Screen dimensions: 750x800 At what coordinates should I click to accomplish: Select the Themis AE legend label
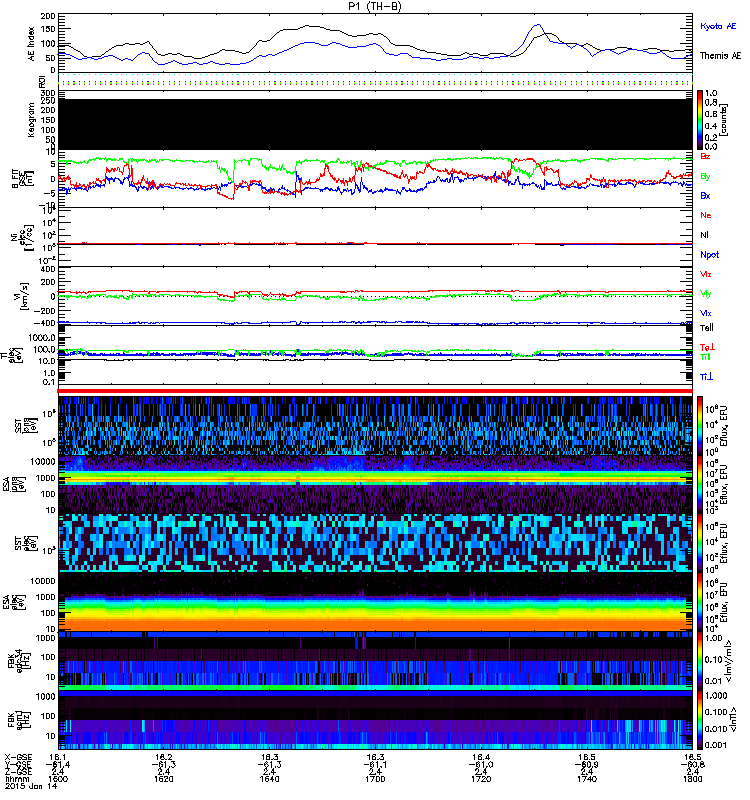(x=720, y=56)
